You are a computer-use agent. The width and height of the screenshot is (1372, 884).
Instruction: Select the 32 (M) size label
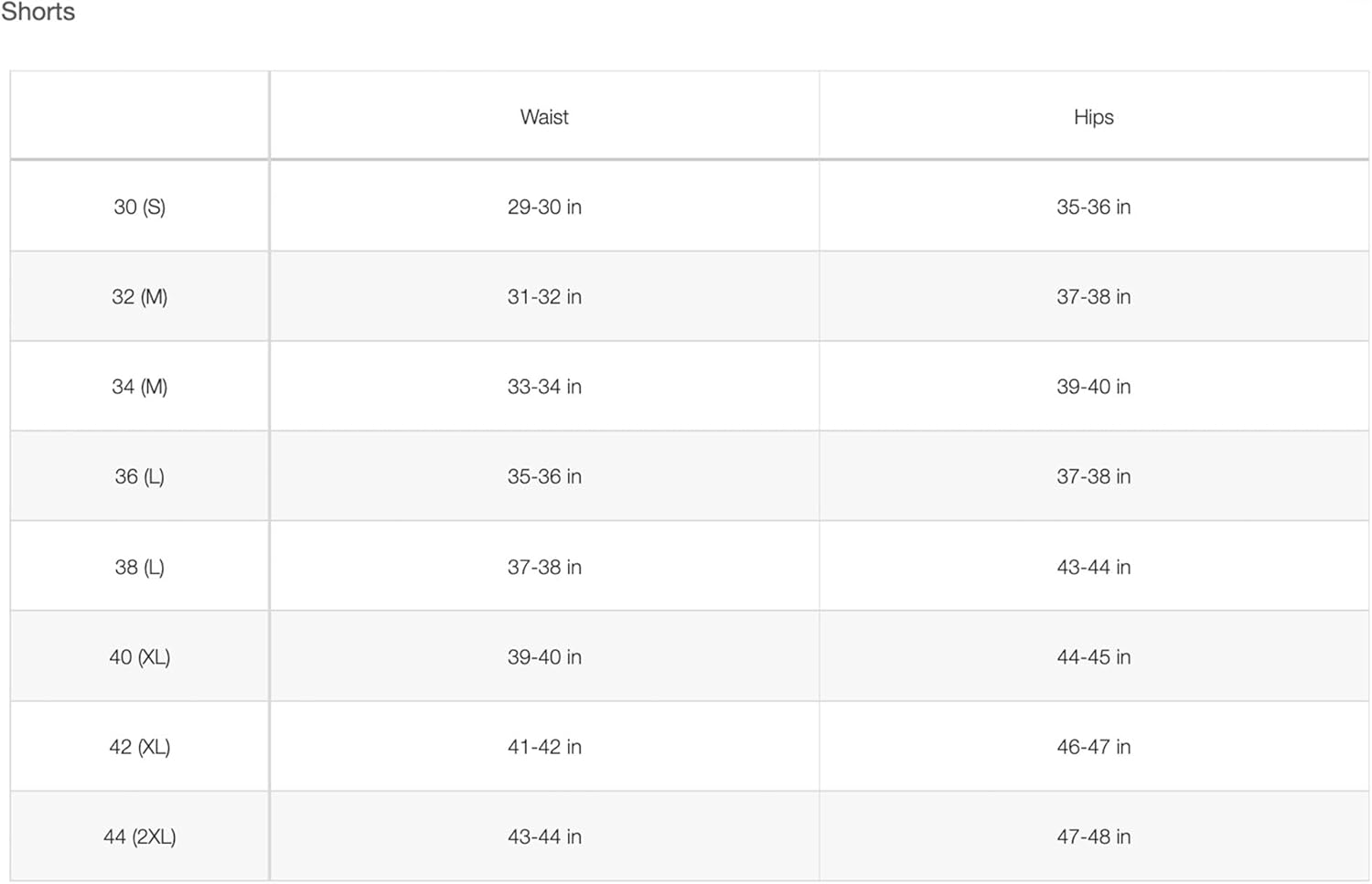click(139, 297)
